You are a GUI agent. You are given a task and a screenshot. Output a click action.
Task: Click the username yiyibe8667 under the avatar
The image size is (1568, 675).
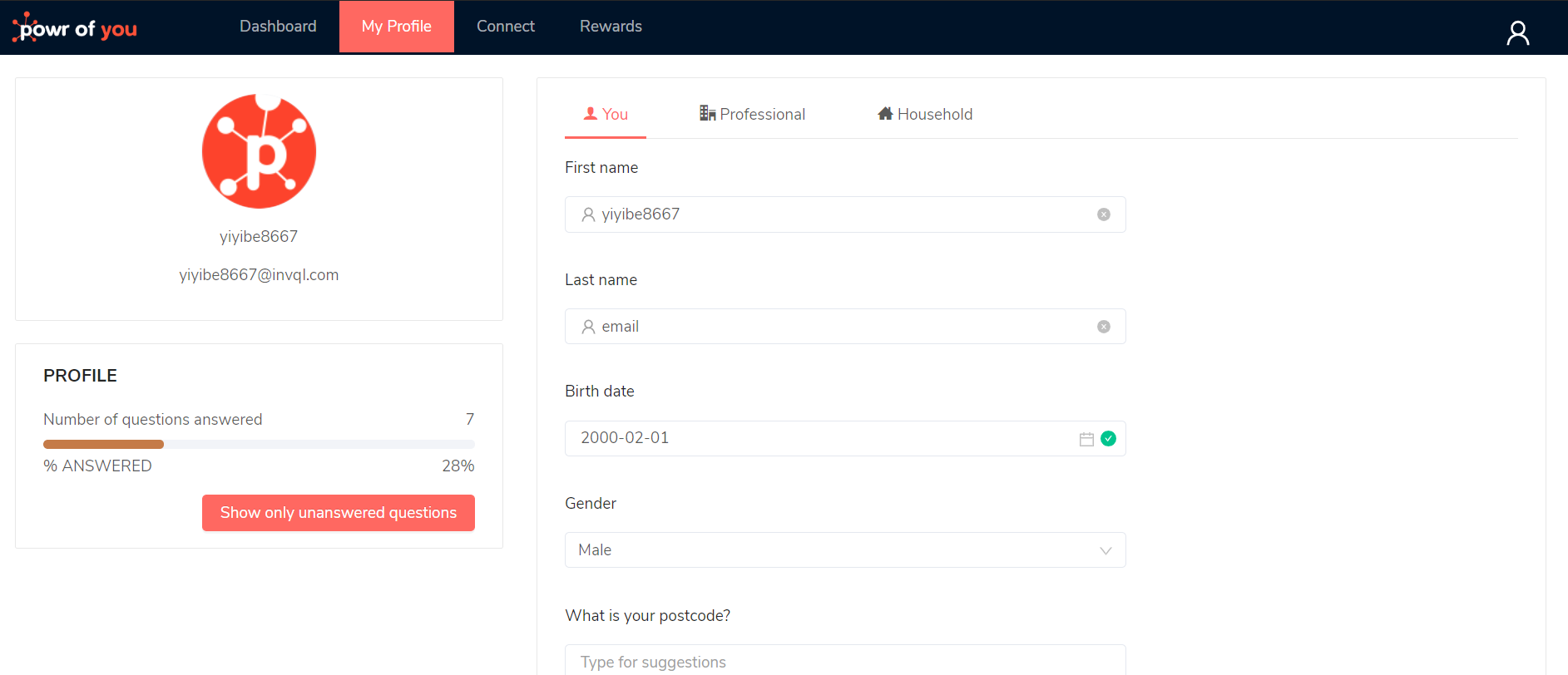259,236
